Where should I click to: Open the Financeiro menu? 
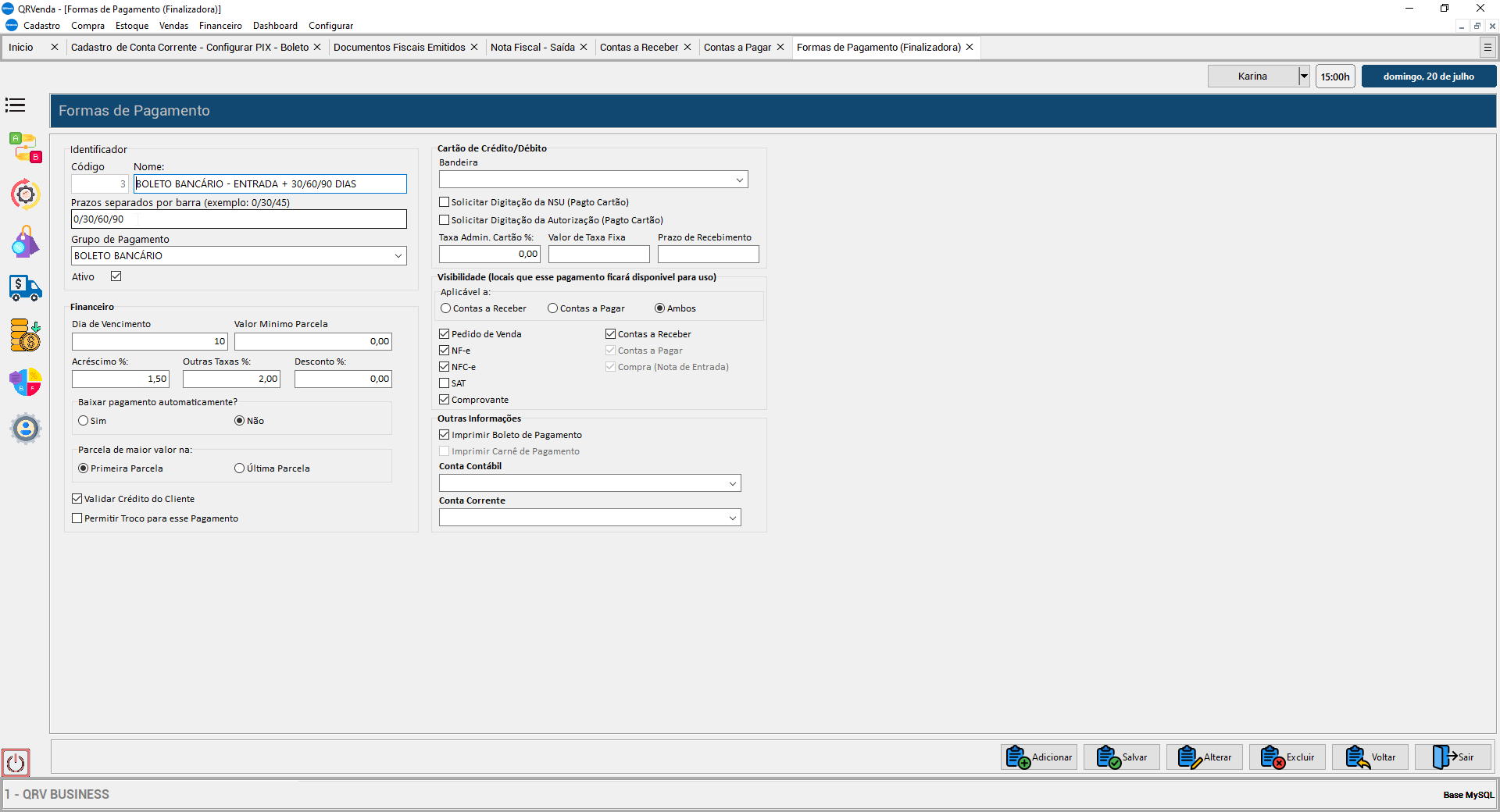click(220, 26)
